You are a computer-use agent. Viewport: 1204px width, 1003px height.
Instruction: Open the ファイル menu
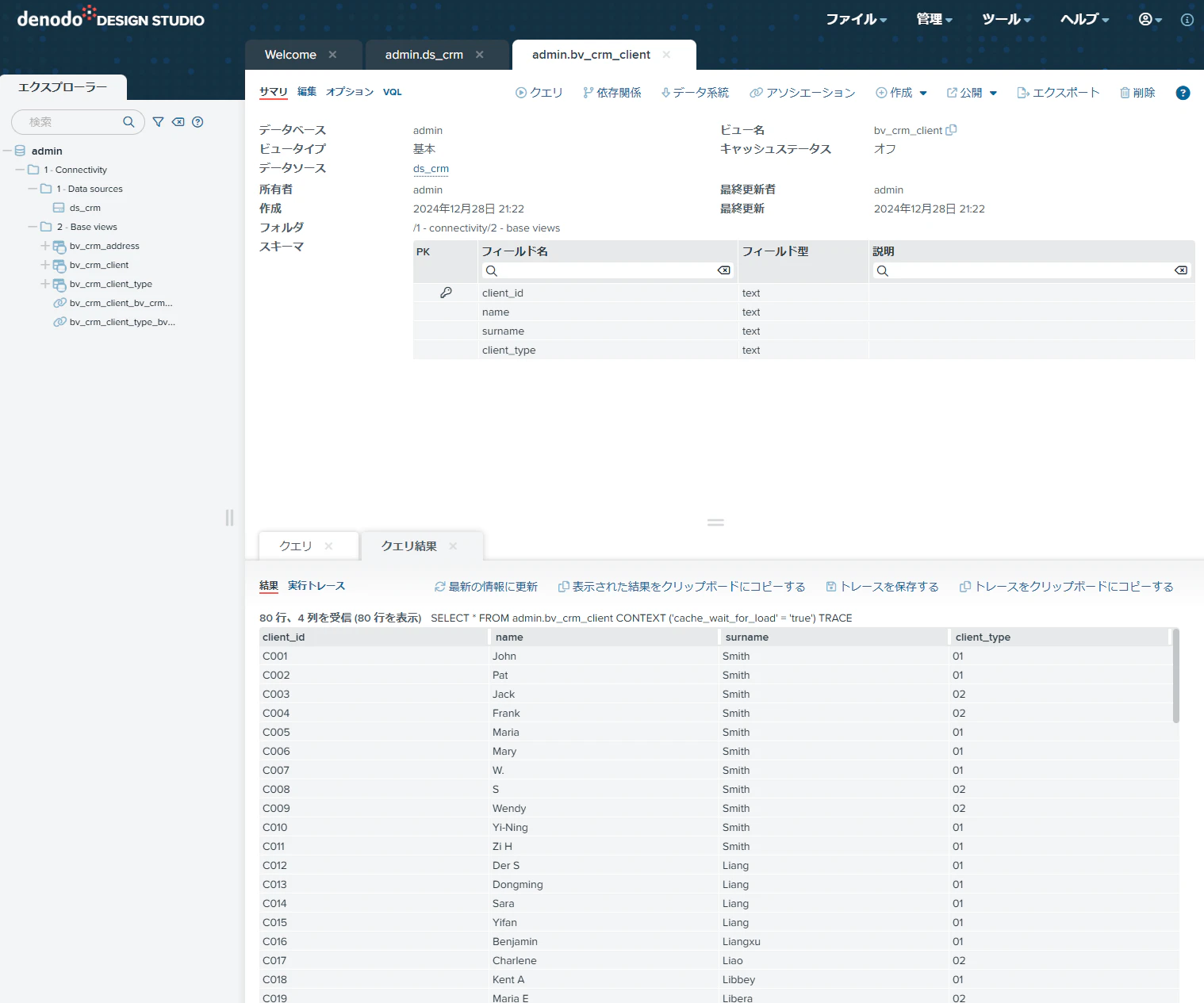point(856,20)
